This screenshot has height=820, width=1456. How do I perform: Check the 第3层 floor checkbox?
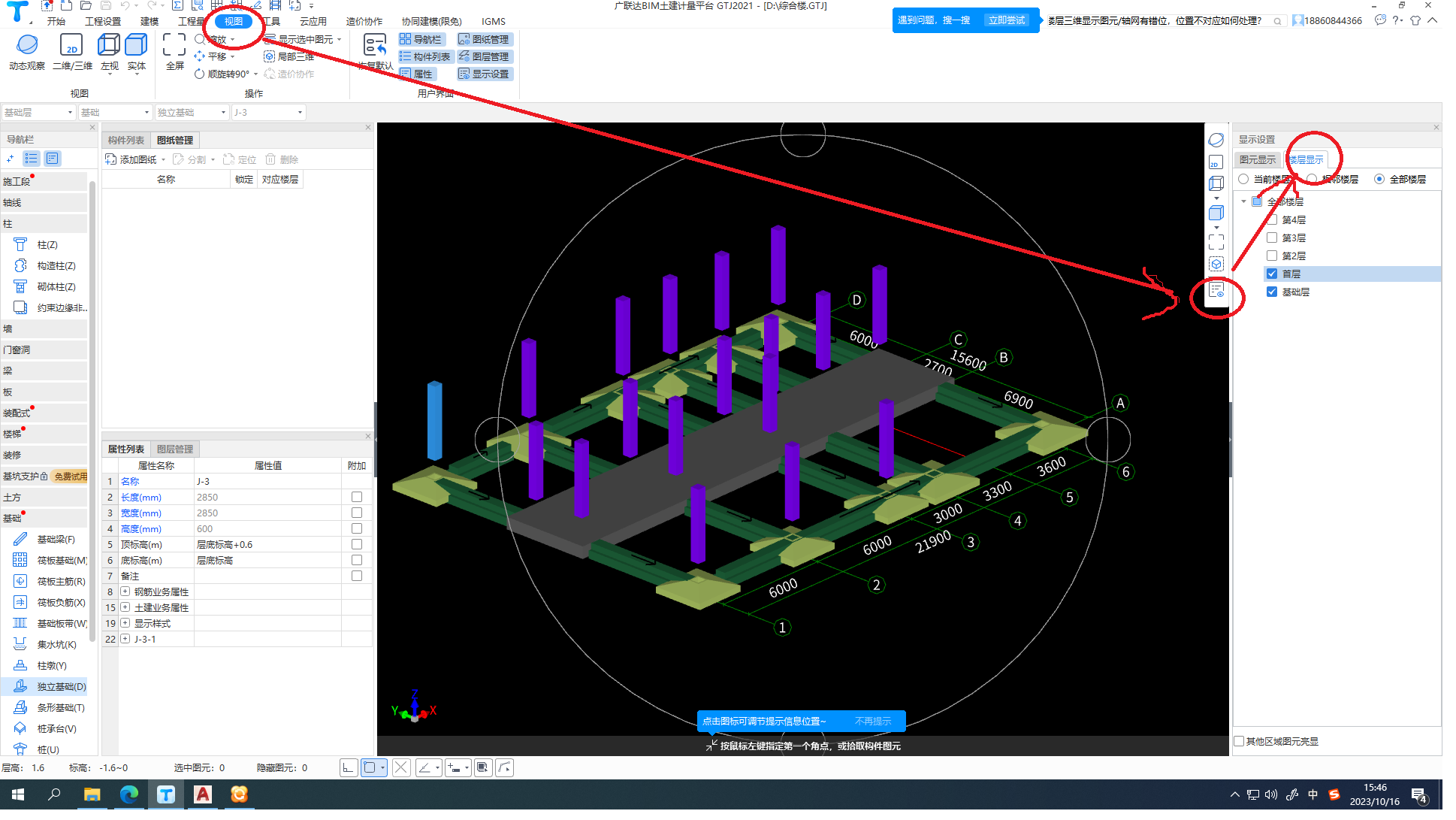click(1272, 238)
